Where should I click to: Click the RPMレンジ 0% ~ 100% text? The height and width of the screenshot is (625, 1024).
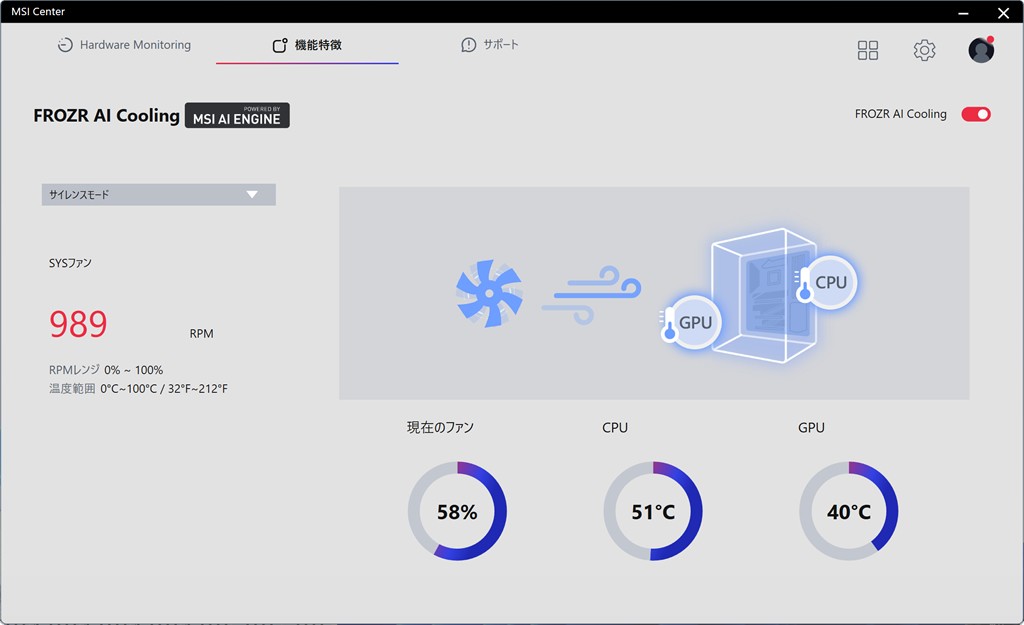106,370
